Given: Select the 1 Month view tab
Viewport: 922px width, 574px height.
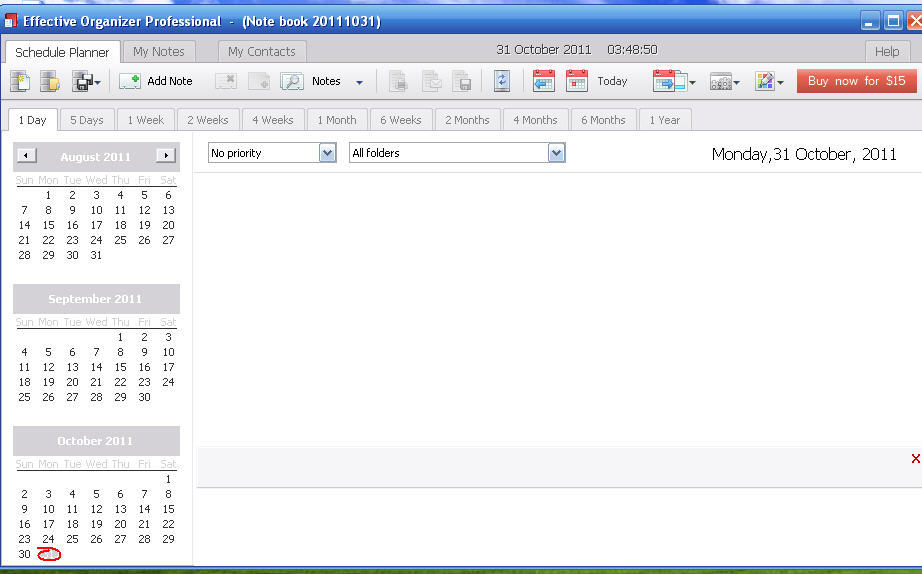Looking at the screenshot, I should tap(337, 120).
